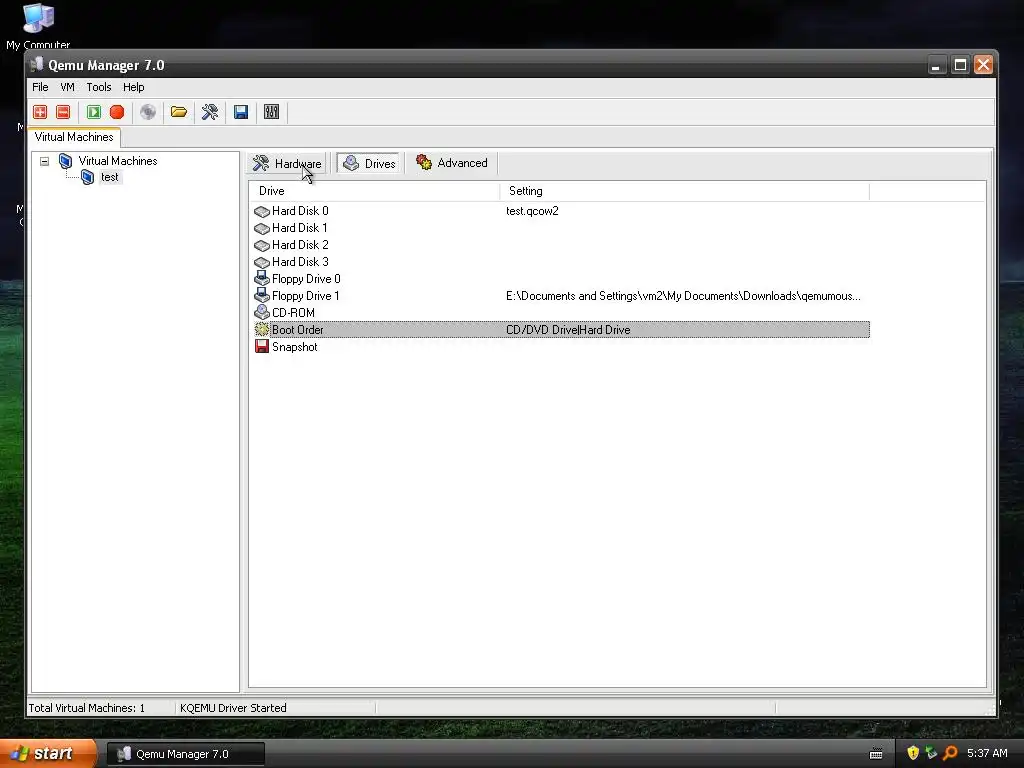Click the Qemu Manager title bar app icon

pyautogui.click(x=37, y=65)
